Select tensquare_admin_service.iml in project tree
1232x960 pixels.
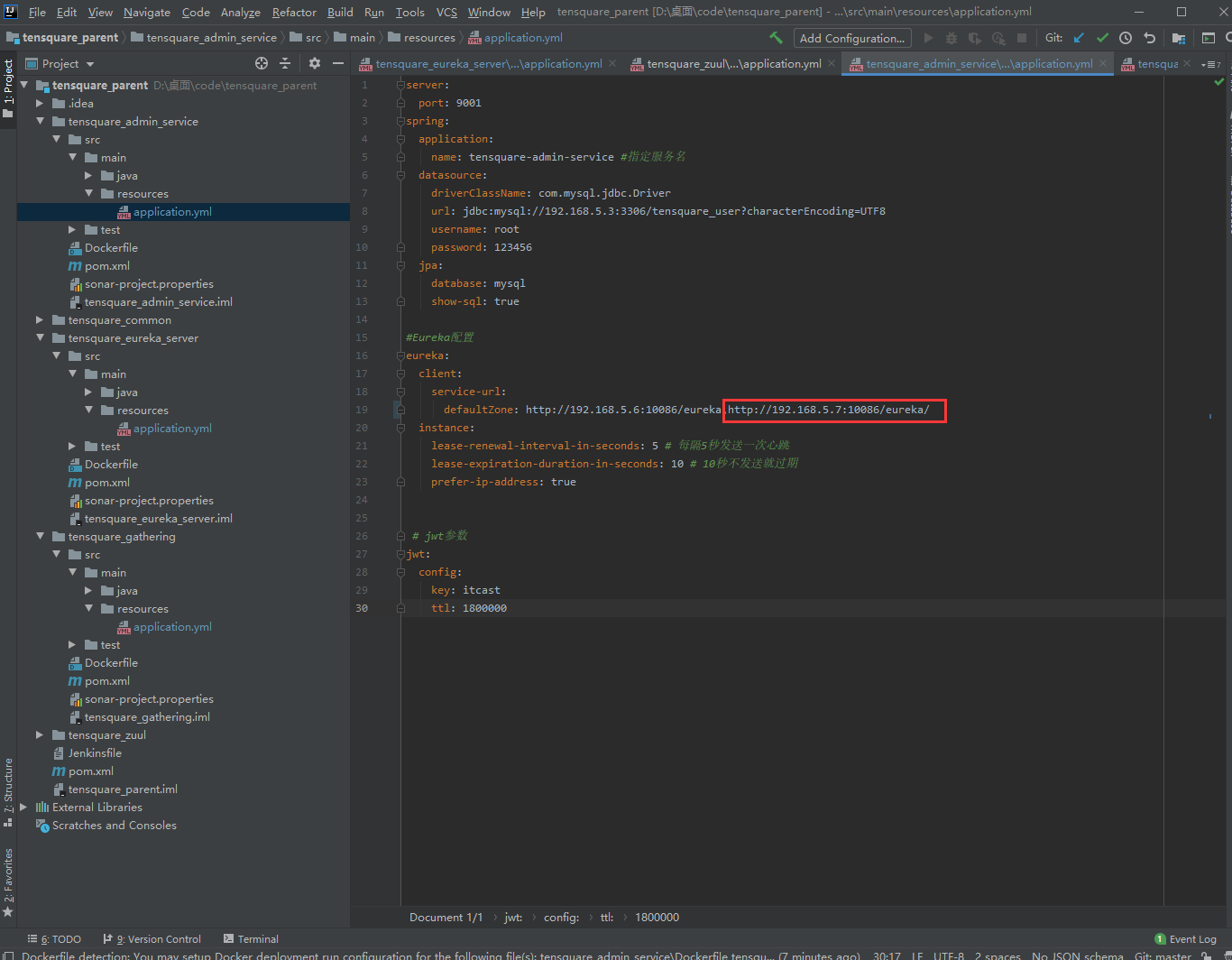pyautogui.click(x=151, y=302)
